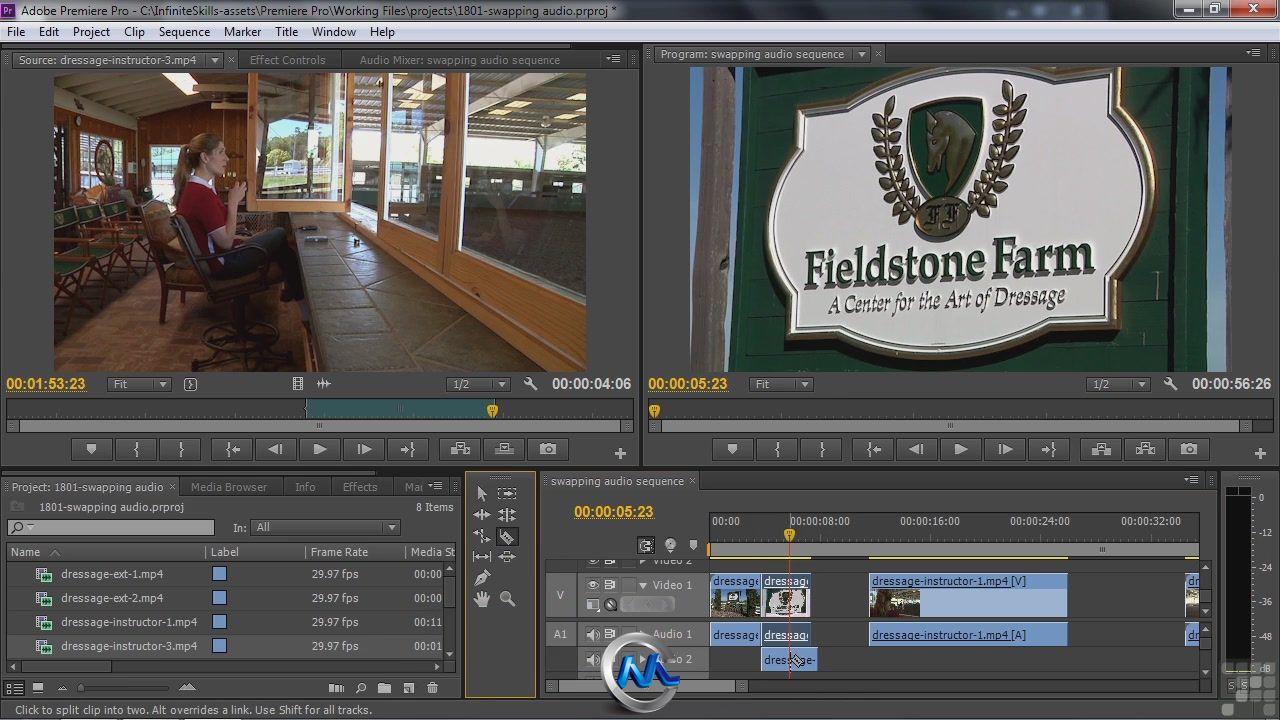Click Insert button in Source monitor
The height and width of the screenshot is (720, 1280).
461,450
